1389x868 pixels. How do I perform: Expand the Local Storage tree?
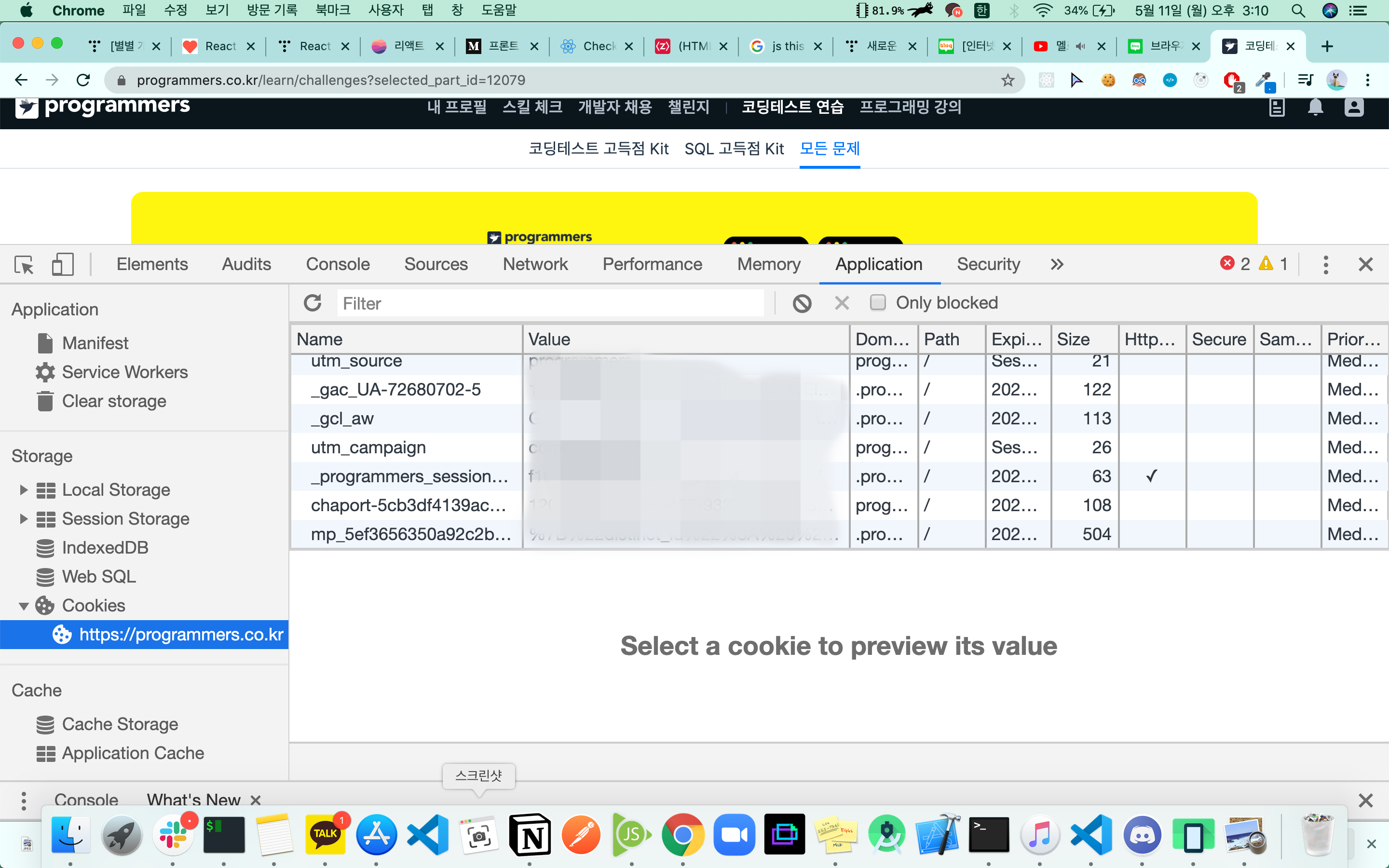point(24,489)
